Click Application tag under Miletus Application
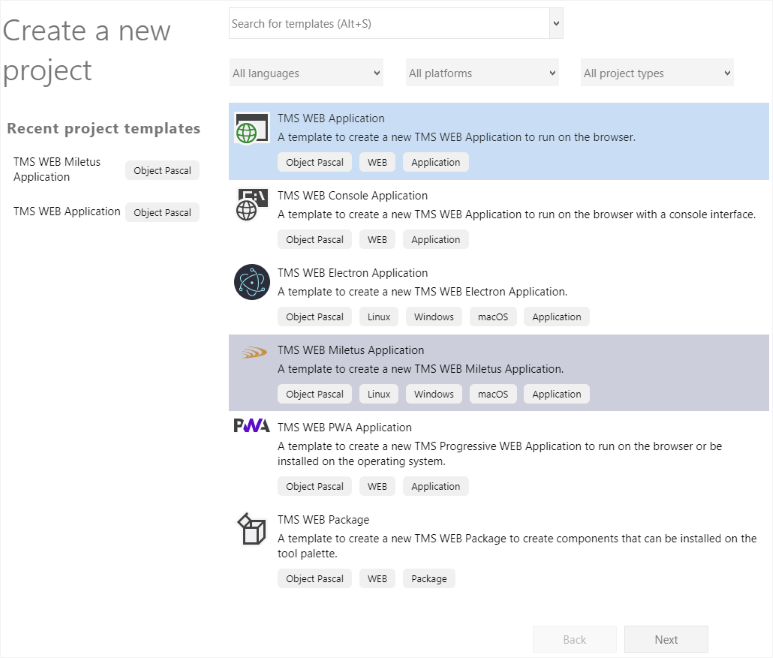This screenshot has width=773, height=658. [557, 394]
